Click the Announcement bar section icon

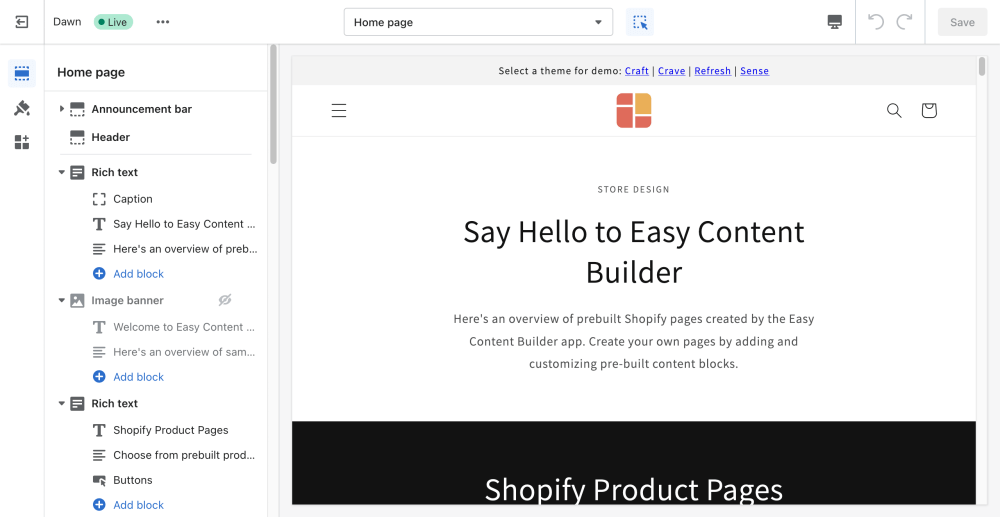[77, 109]
